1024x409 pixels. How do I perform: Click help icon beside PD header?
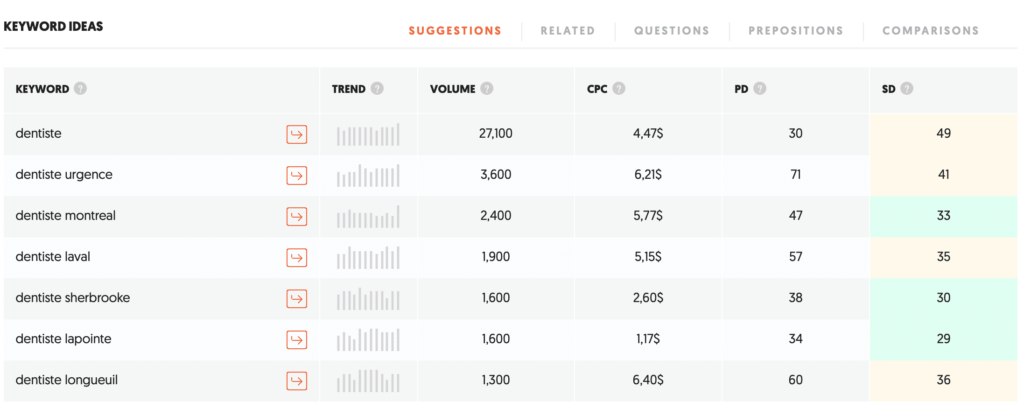pos(761,89)
